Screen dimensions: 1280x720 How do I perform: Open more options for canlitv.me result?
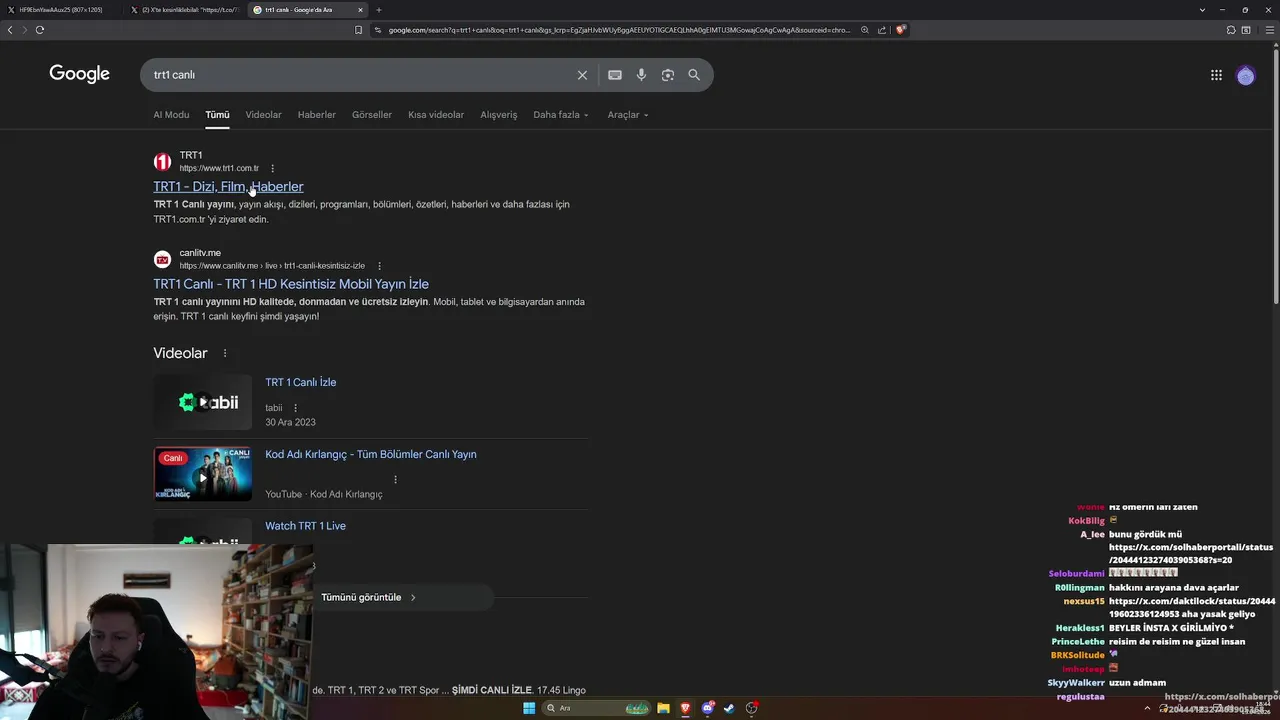coord(379,266)
